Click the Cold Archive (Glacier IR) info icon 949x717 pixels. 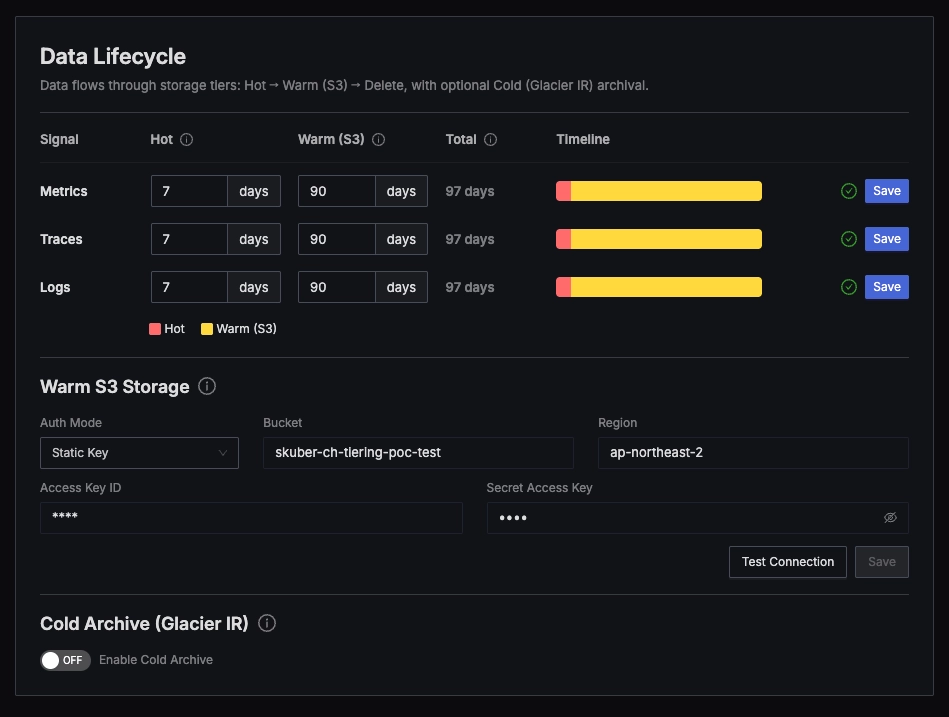click(x=267, y=623)
